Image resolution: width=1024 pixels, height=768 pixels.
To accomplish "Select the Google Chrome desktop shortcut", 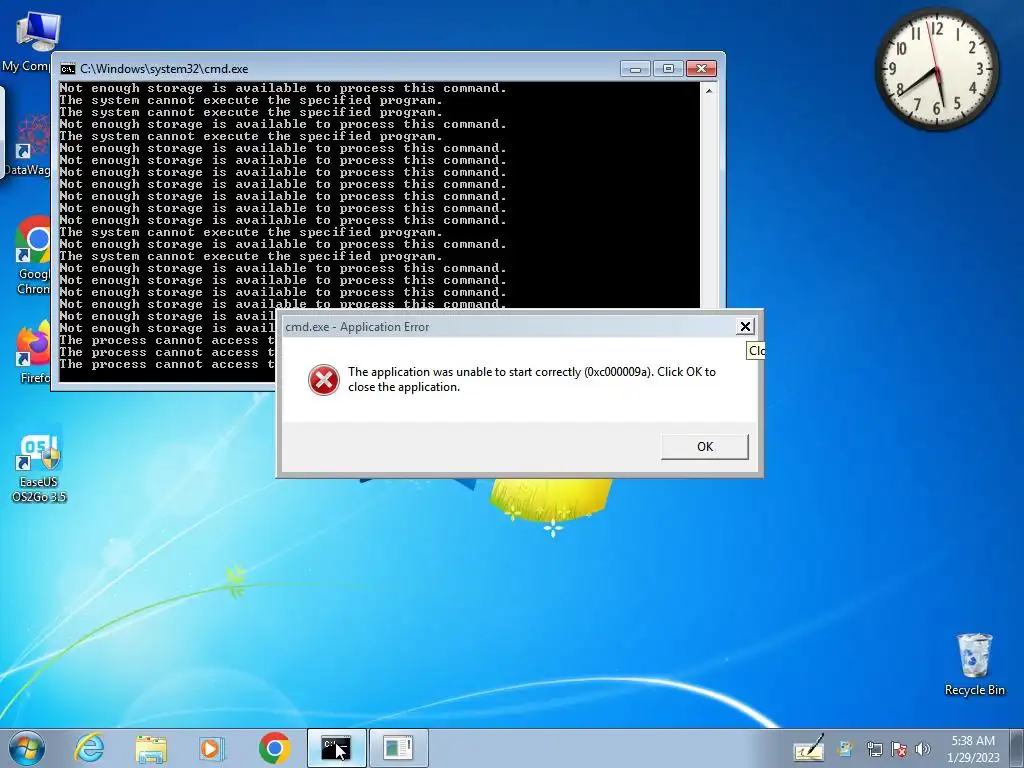I will [31, 256].
